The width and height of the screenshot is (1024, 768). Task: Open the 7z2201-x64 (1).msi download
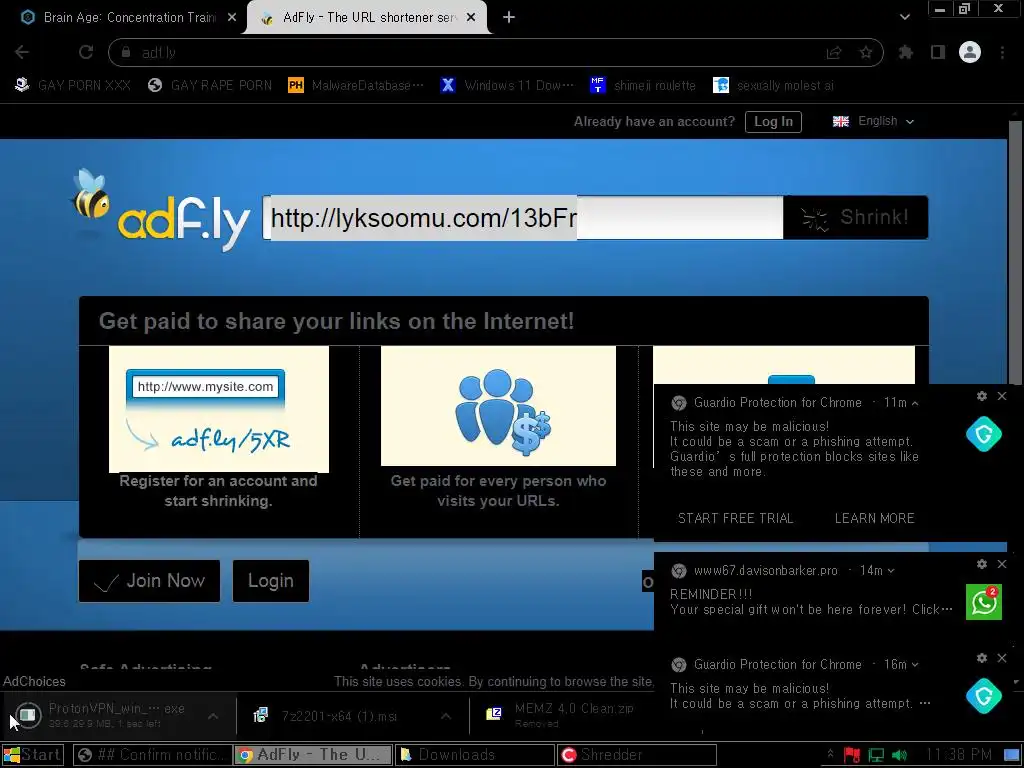(327, 716)
